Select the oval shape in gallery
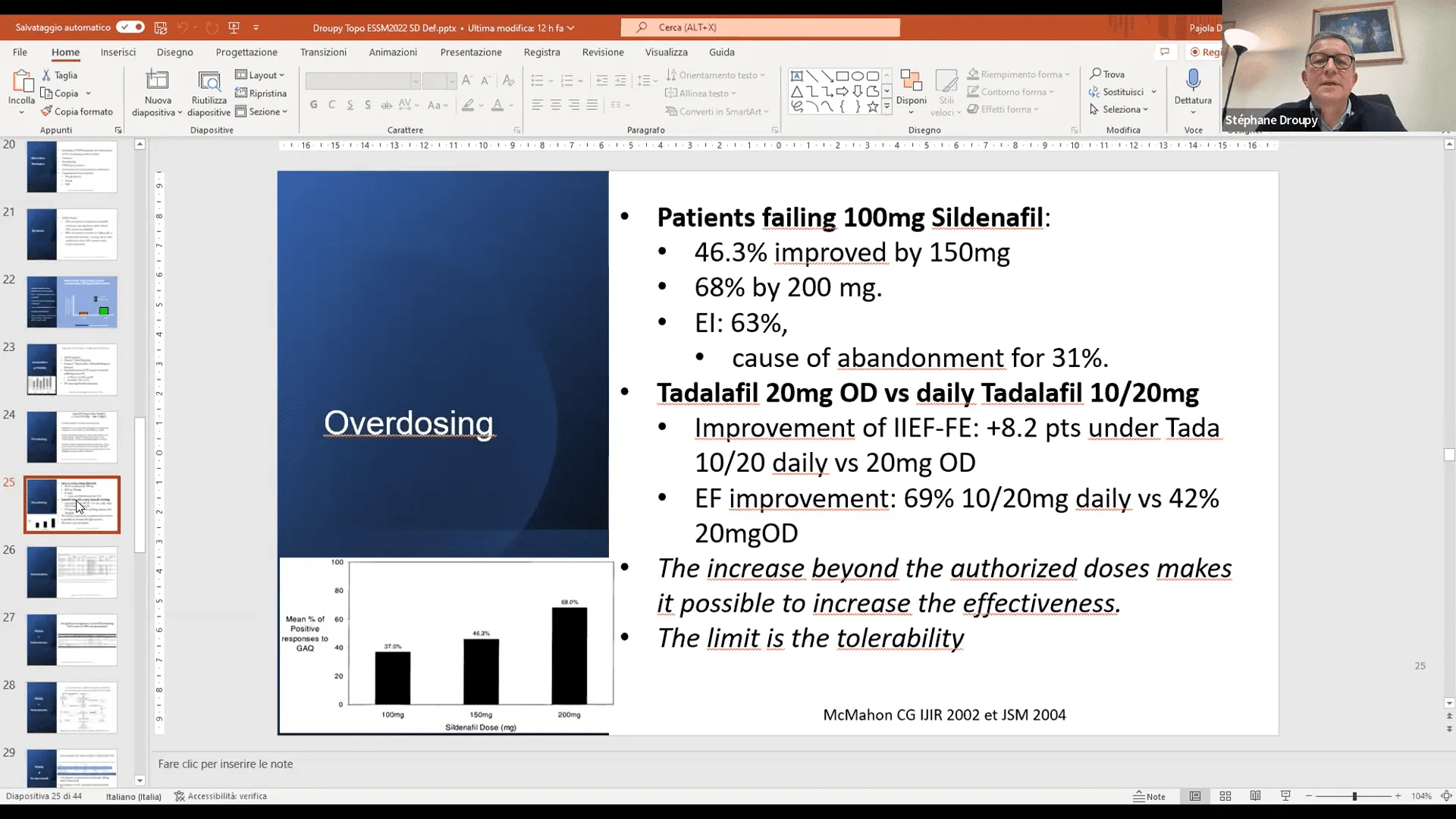 click(x=858, y=76)
